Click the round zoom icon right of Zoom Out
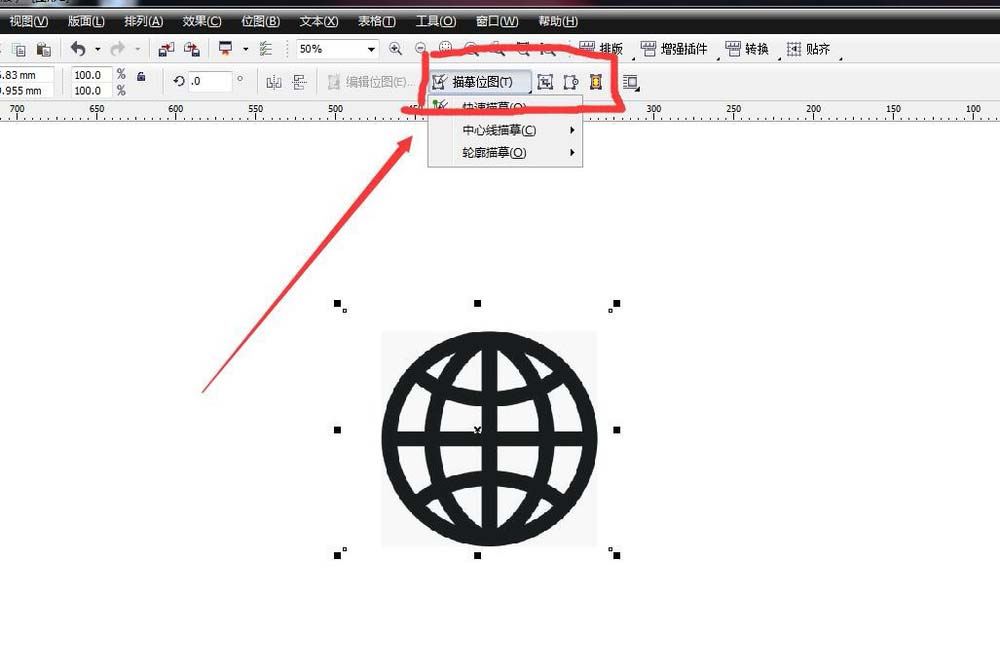The image size is (1000, 658). point(446,48)
